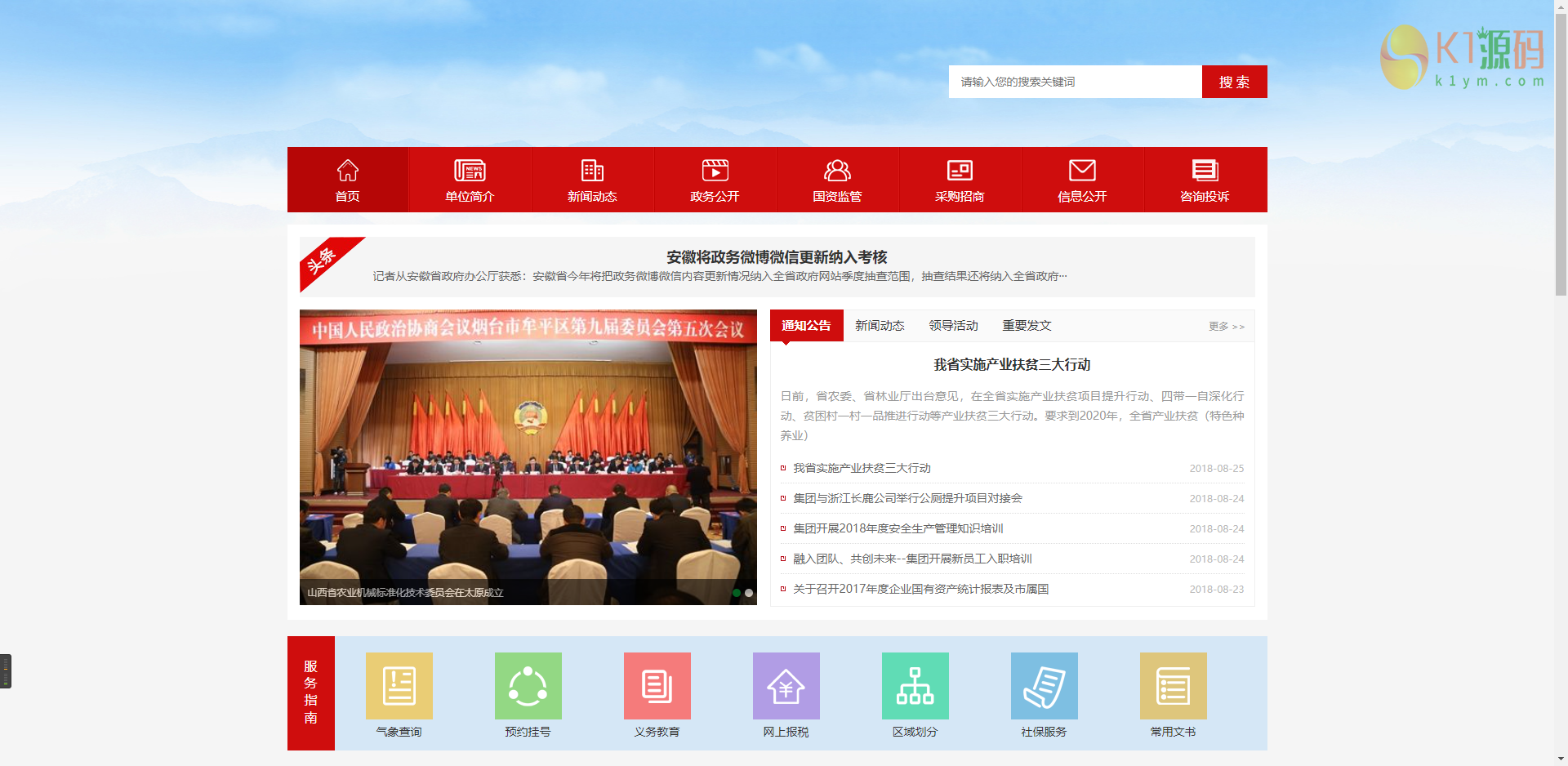Open the 气象查询 service icon
The height and width of the screenshot is (766, 1568).
coord(399,686)
